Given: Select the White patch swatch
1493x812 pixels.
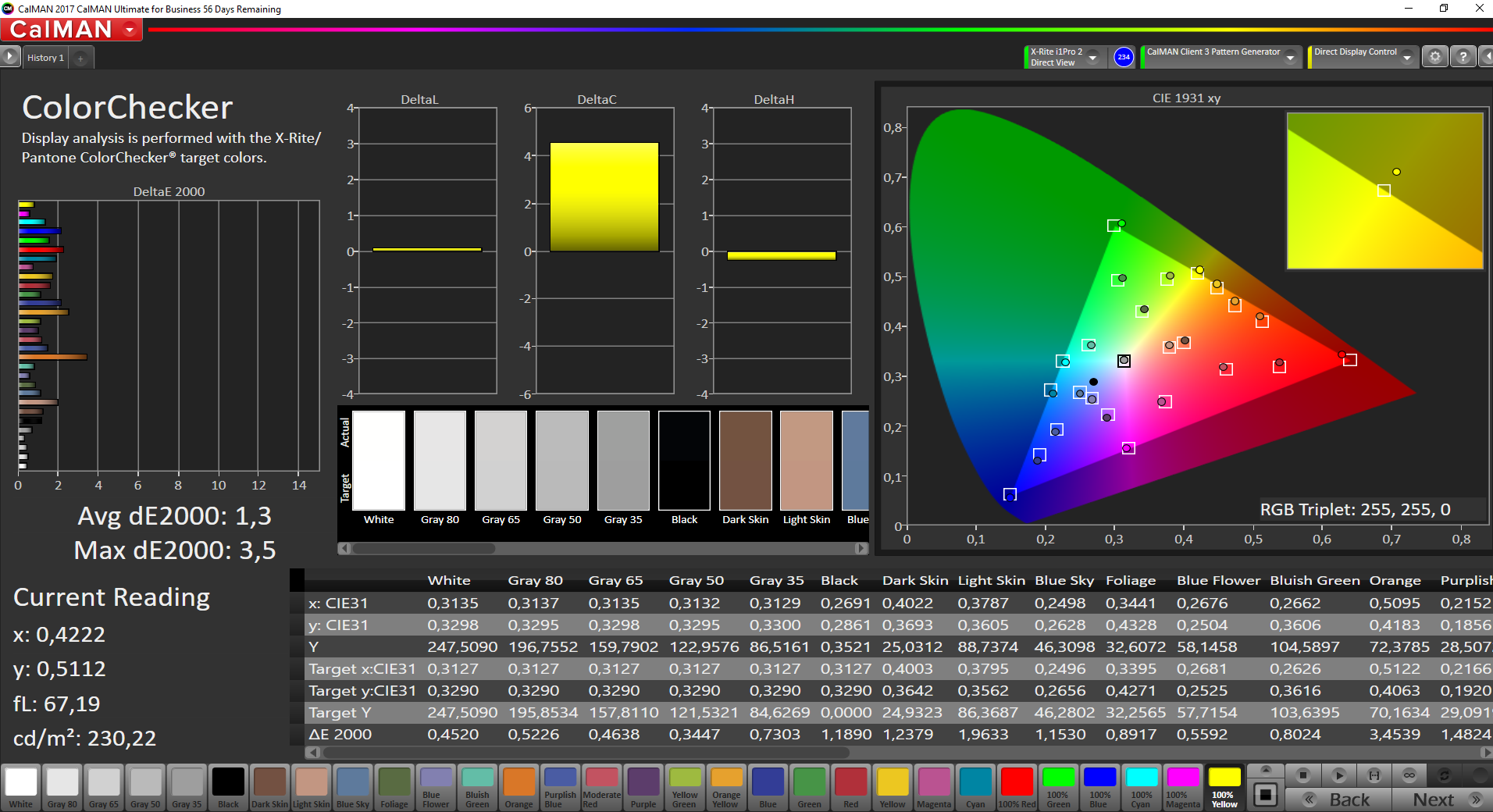Looking at the screenshot, I should click(21, 787).
